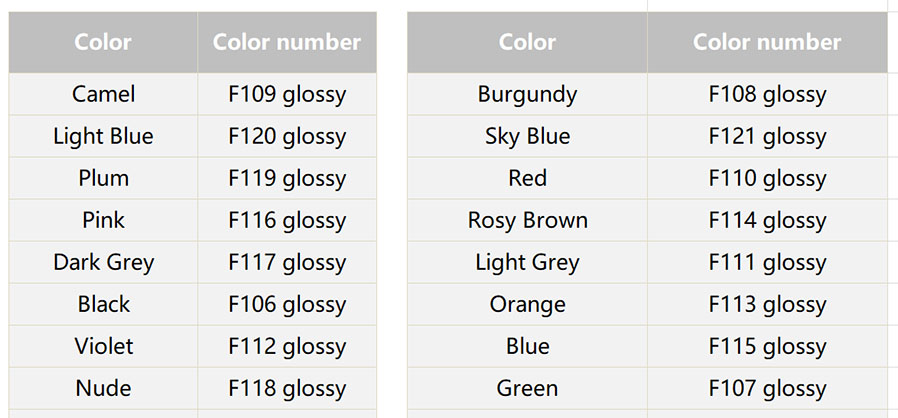The image size is (898, 418).
Task: Click the F106 glossy cell
Action: pos(287,304)
